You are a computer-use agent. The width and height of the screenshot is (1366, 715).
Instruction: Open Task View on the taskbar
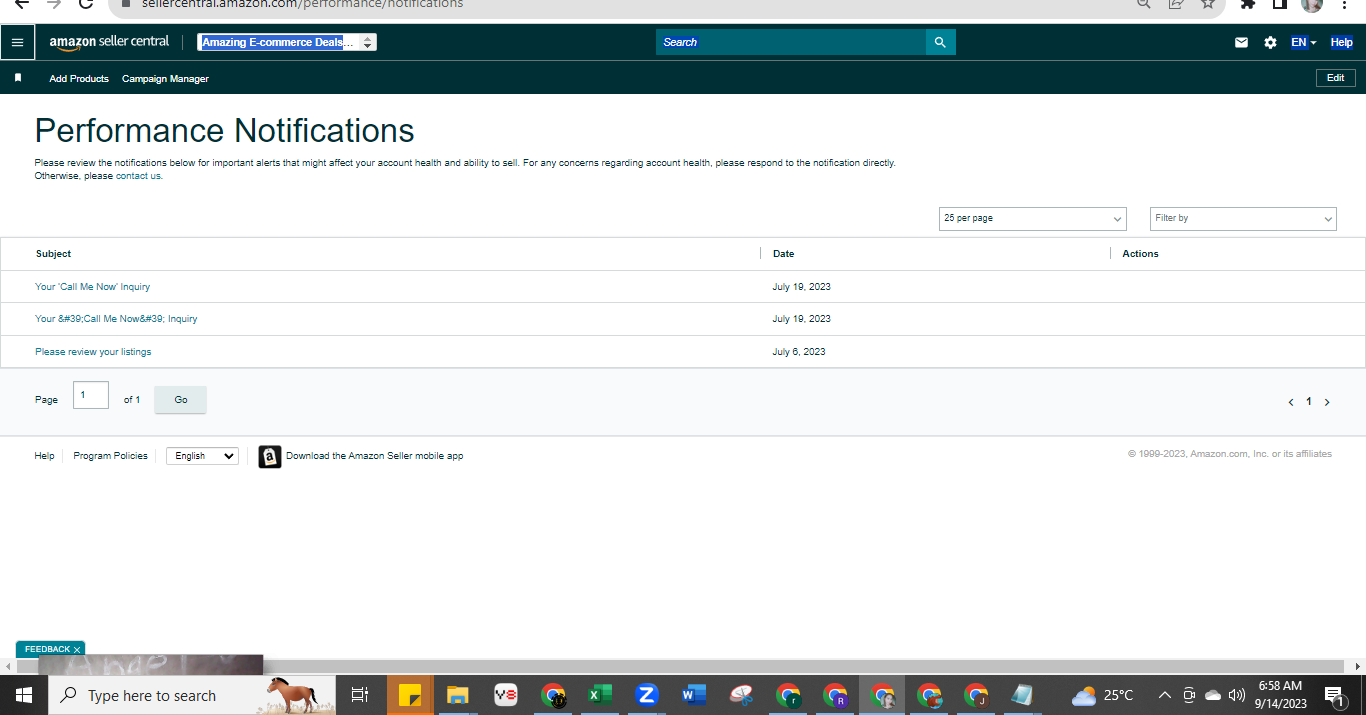pyautogui.click(x=360, y=695)
